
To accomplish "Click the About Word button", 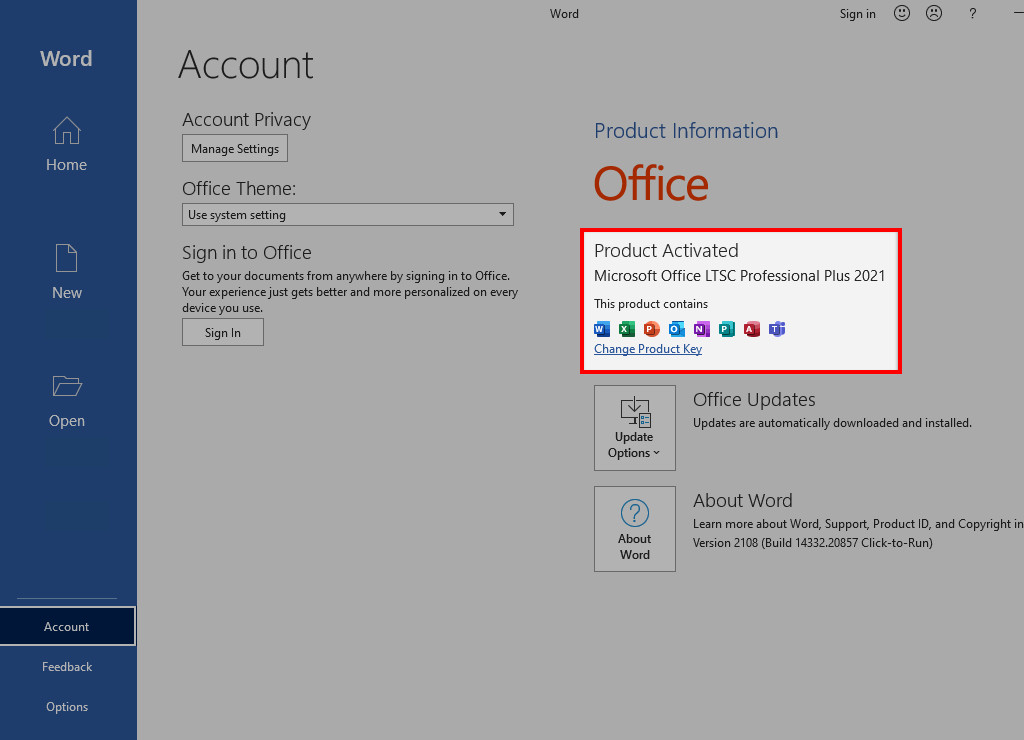I will point(634,528).
